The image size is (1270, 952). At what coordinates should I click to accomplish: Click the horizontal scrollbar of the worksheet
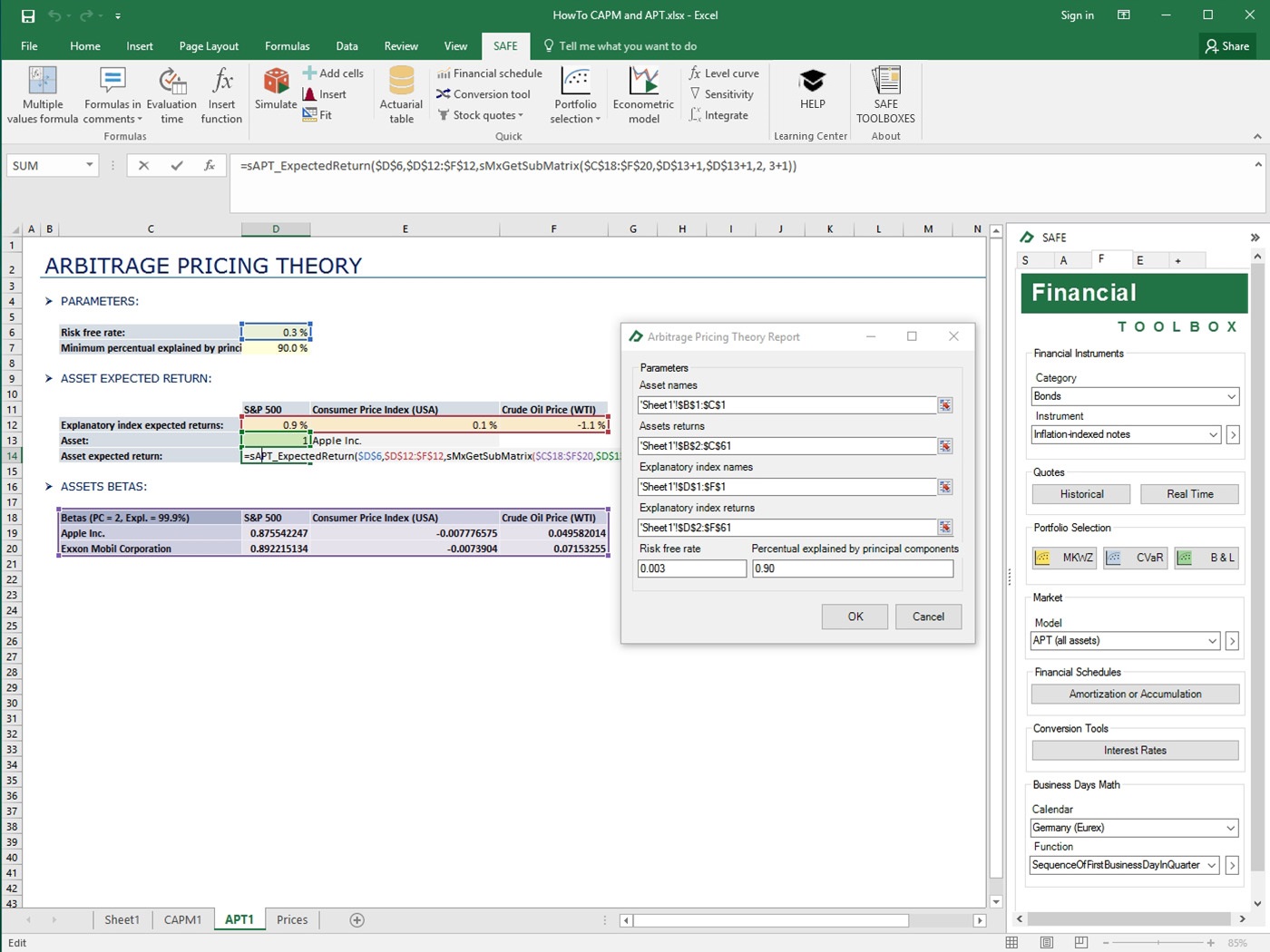(x=771, y=920)
